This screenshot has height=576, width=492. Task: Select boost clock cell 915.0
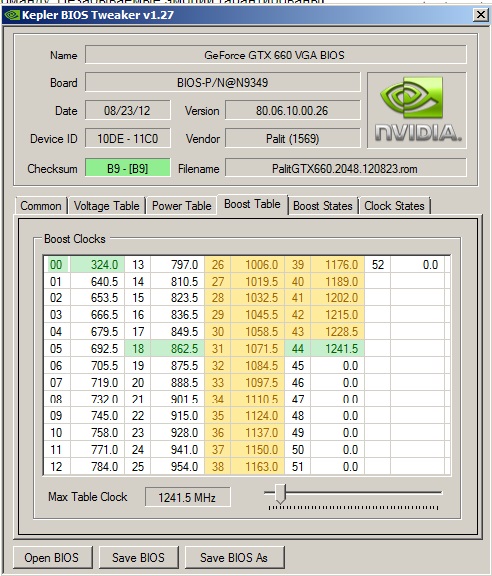[x=177, y=415]
